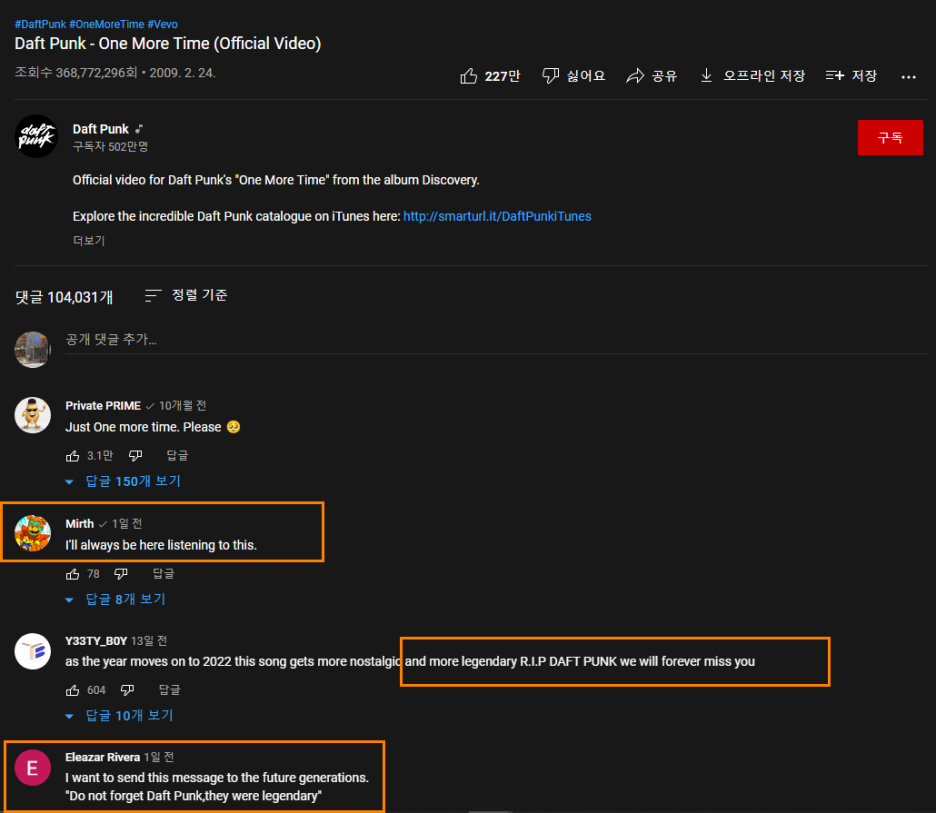Open hashtag #OneMoreTime
Screen dimensions: 936x813
coord(107,24)
